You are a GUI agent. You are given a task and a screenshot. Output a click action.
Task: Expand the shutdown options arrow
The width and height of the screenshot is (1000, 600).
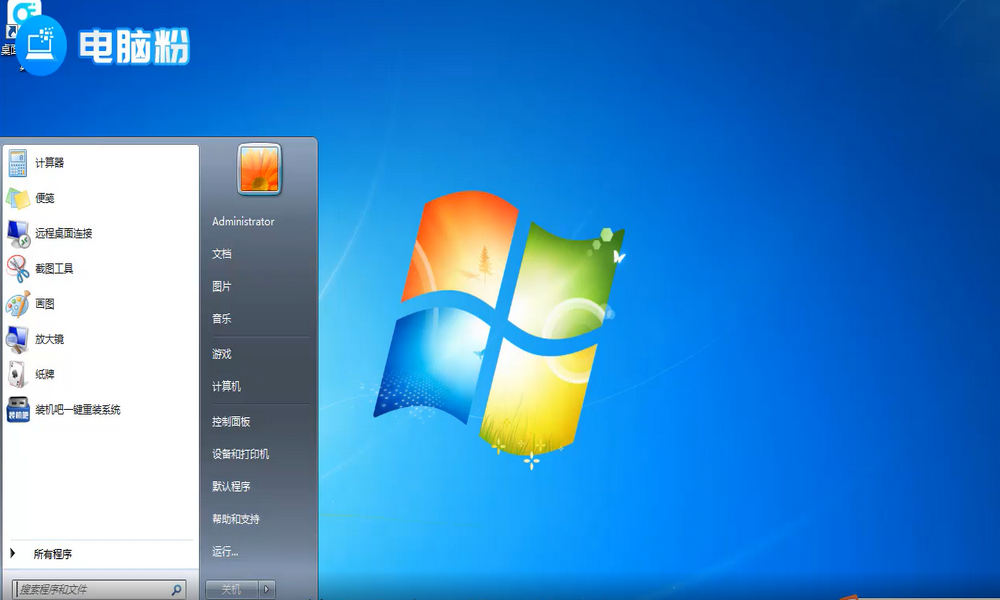(267, 590)
